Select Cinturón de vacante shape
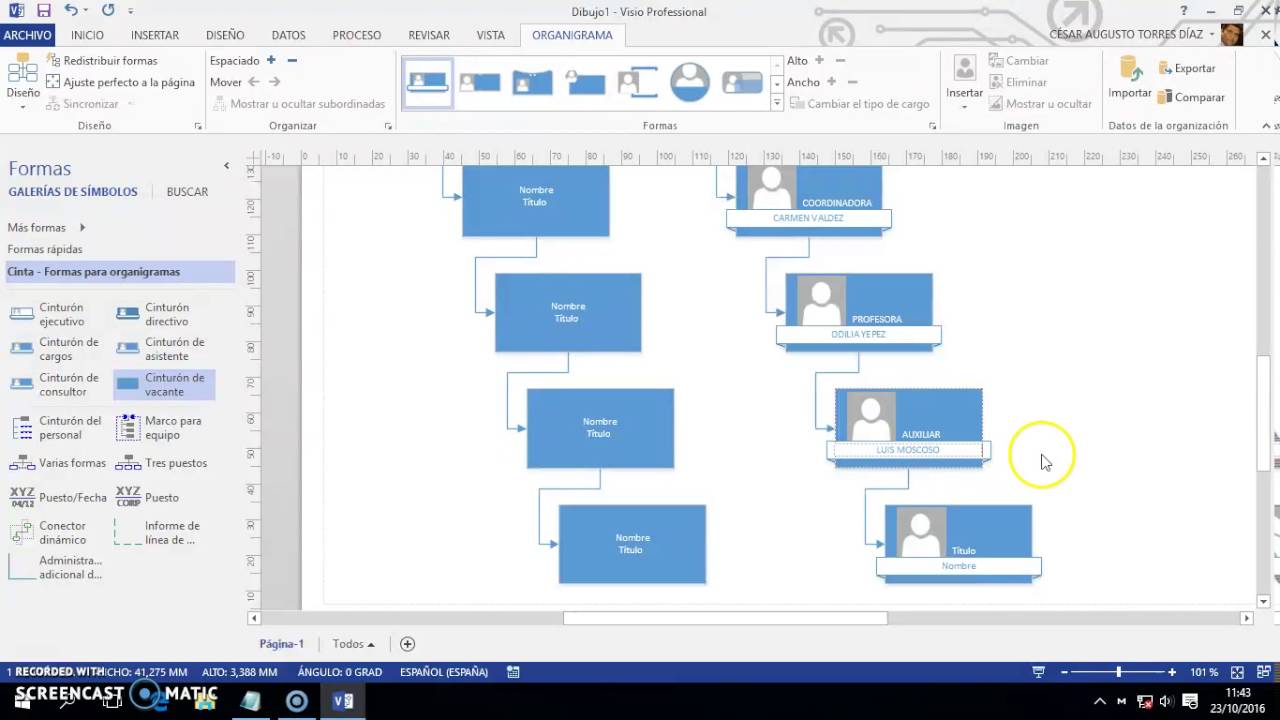Screen dimensions: 1280x720 (x=164, y=385)
